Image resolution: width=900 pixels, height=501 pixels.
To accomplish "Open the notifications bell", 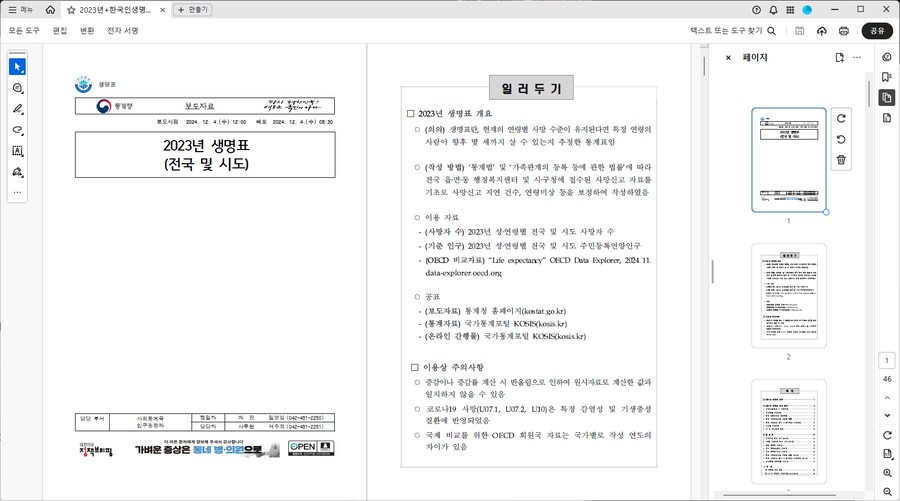I will click(x=773, y=10).
